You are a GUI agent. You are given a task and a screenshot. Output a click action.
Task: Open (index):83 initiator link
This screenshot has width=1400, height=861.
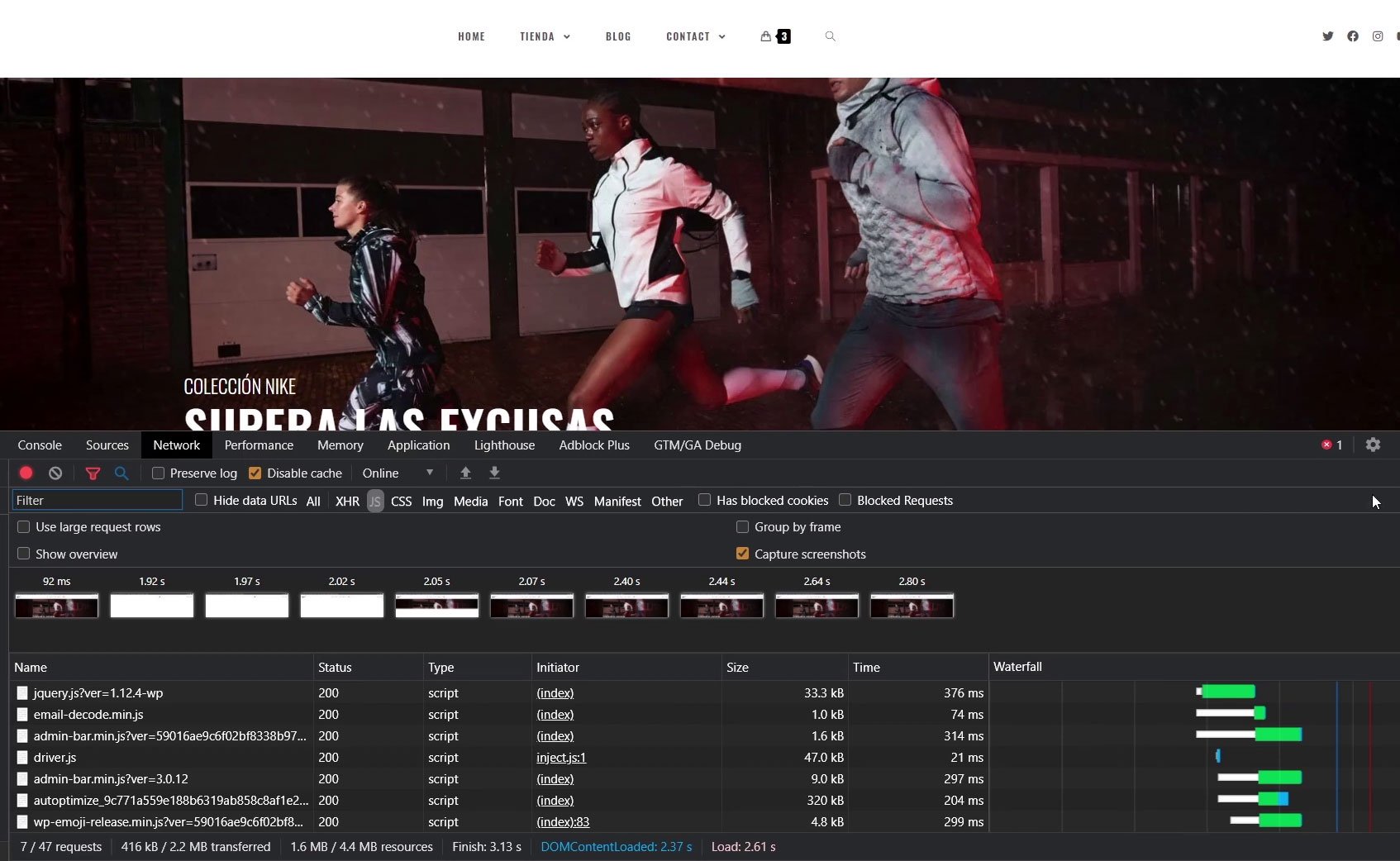563,822
